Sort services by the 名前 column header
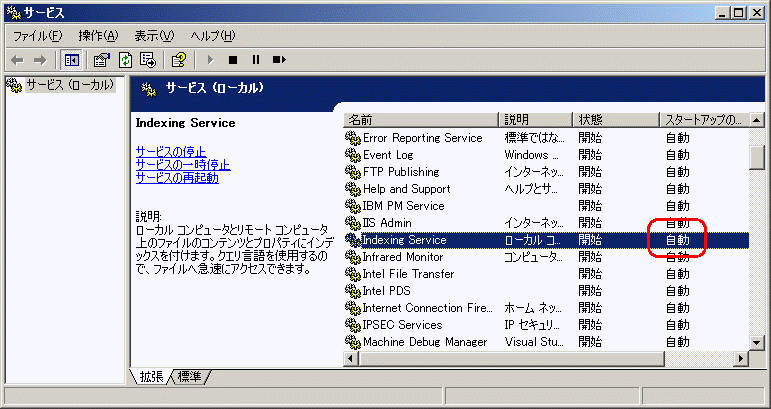Viewport: 771px width, 409px height. coord(420,120)
